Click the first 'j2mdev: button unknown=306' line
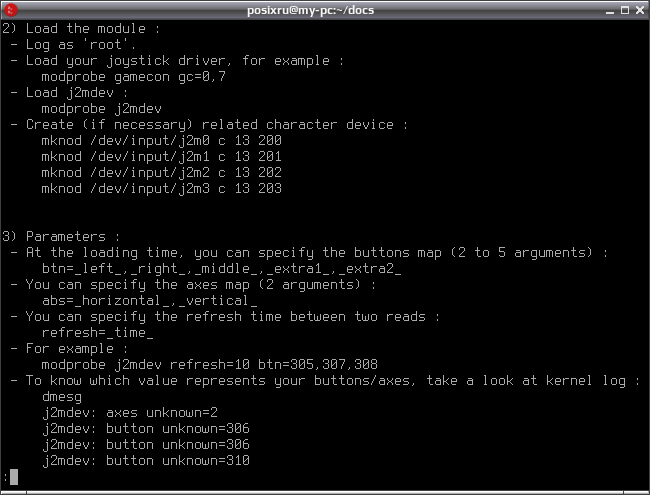This screenshot has height=495, width=650. (x=146, y=429)
